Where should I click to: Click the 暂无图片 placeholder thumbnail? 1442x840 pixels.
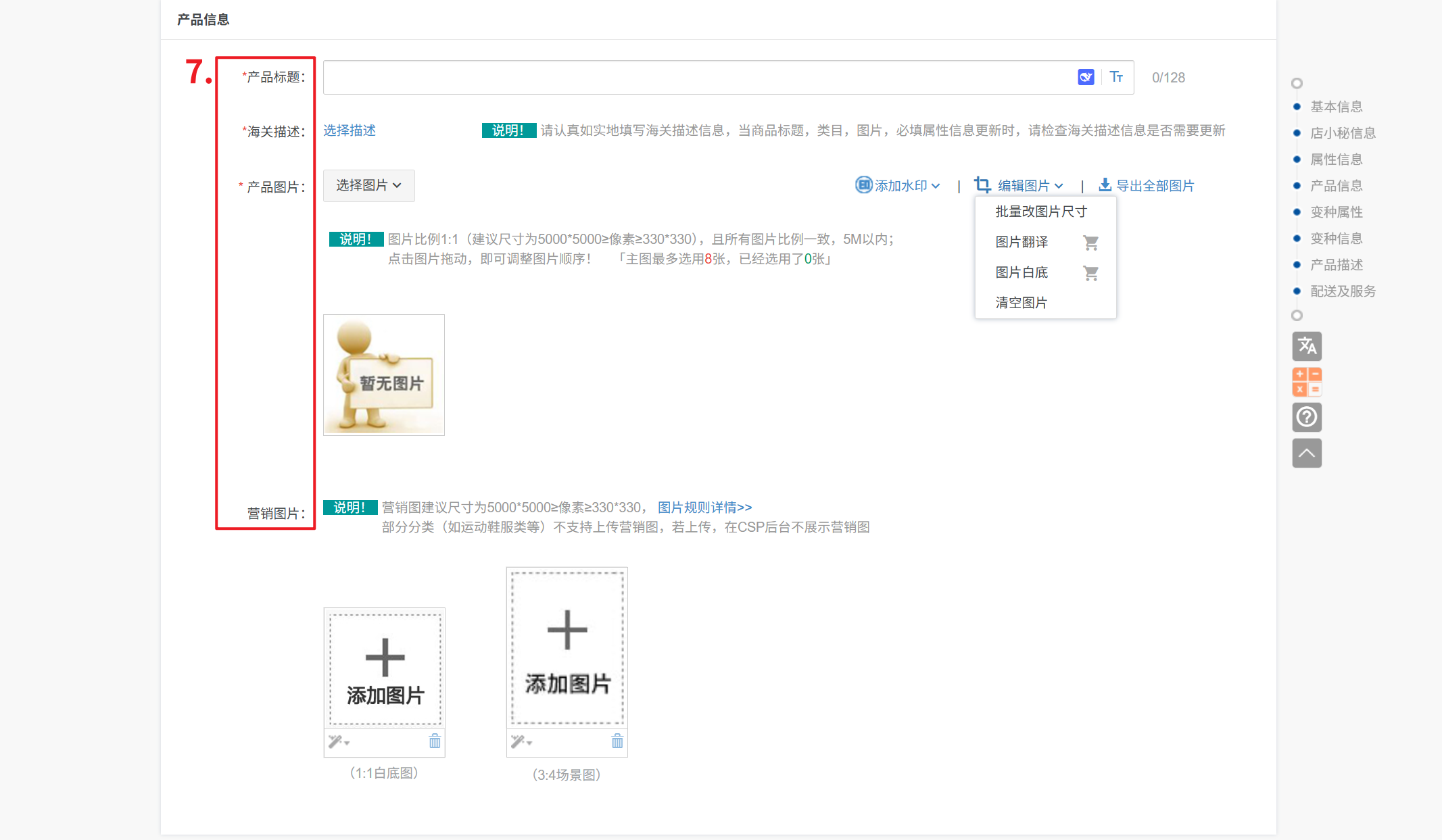pos(384,375)
